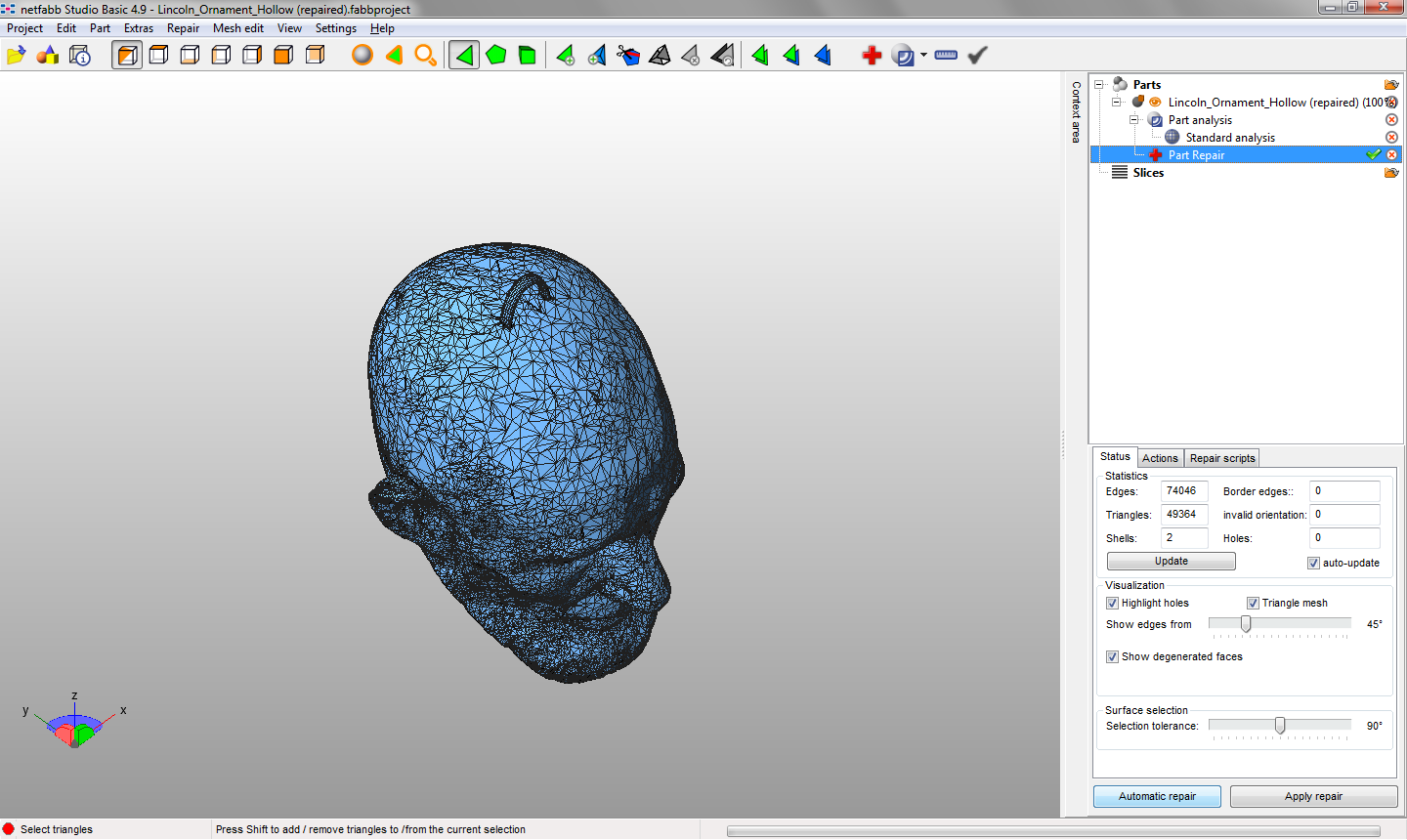Click the open project folder icon

pos(16,56)
